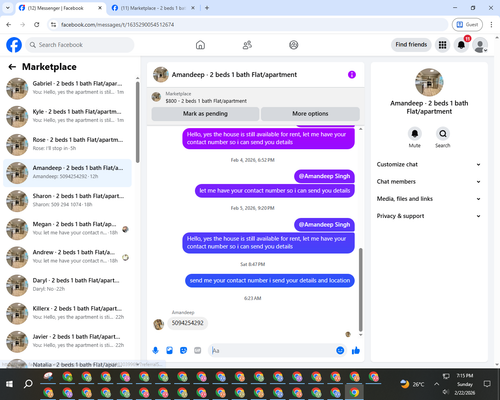This screenshot has width=500, height=400.
Task: Choose a GIF icon
Action: [x=198, y=350]
